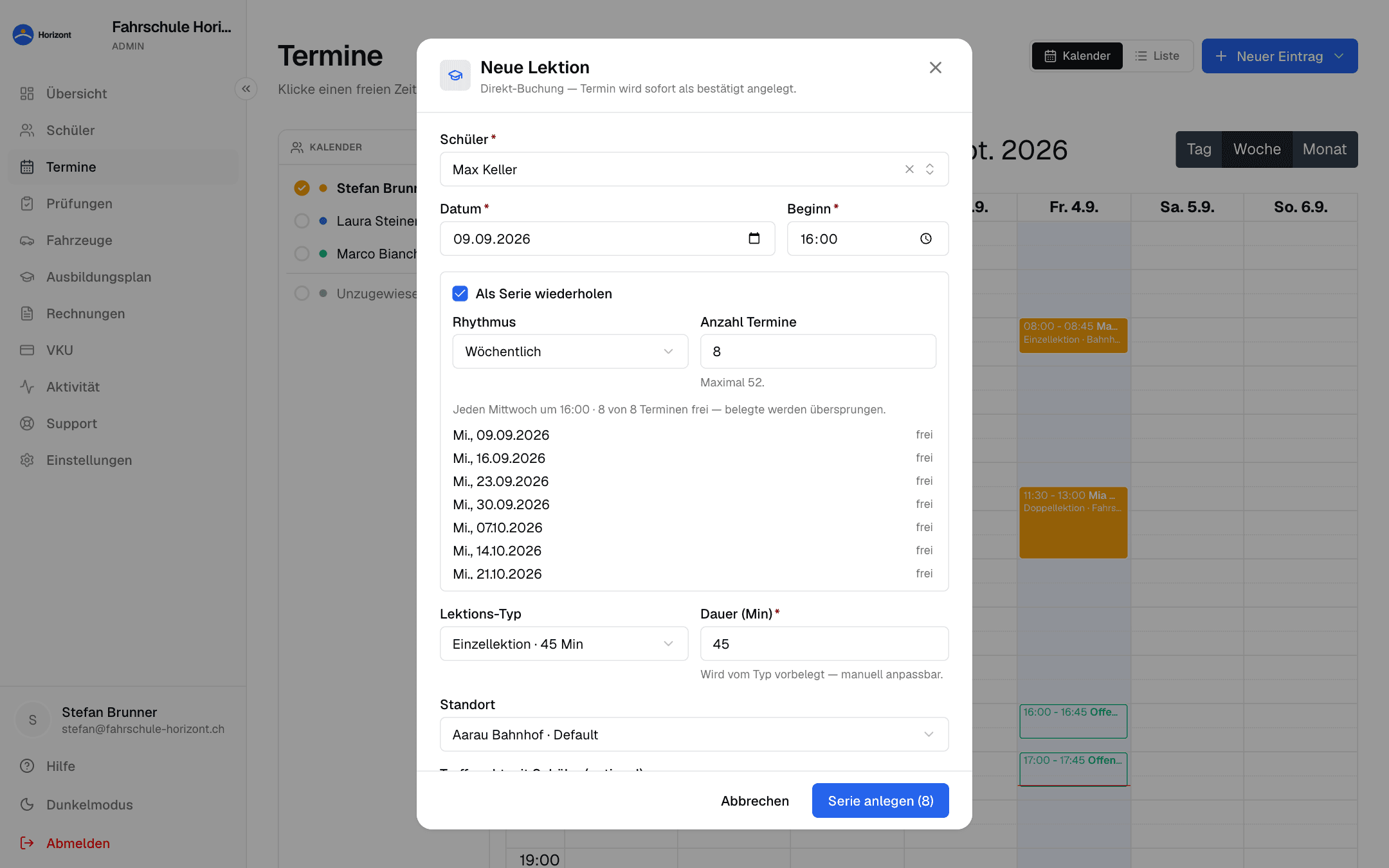Toggle Dunkelmodus in the sidebar
This screenshot has height=868, width=1389.
(x=123, y=805)
